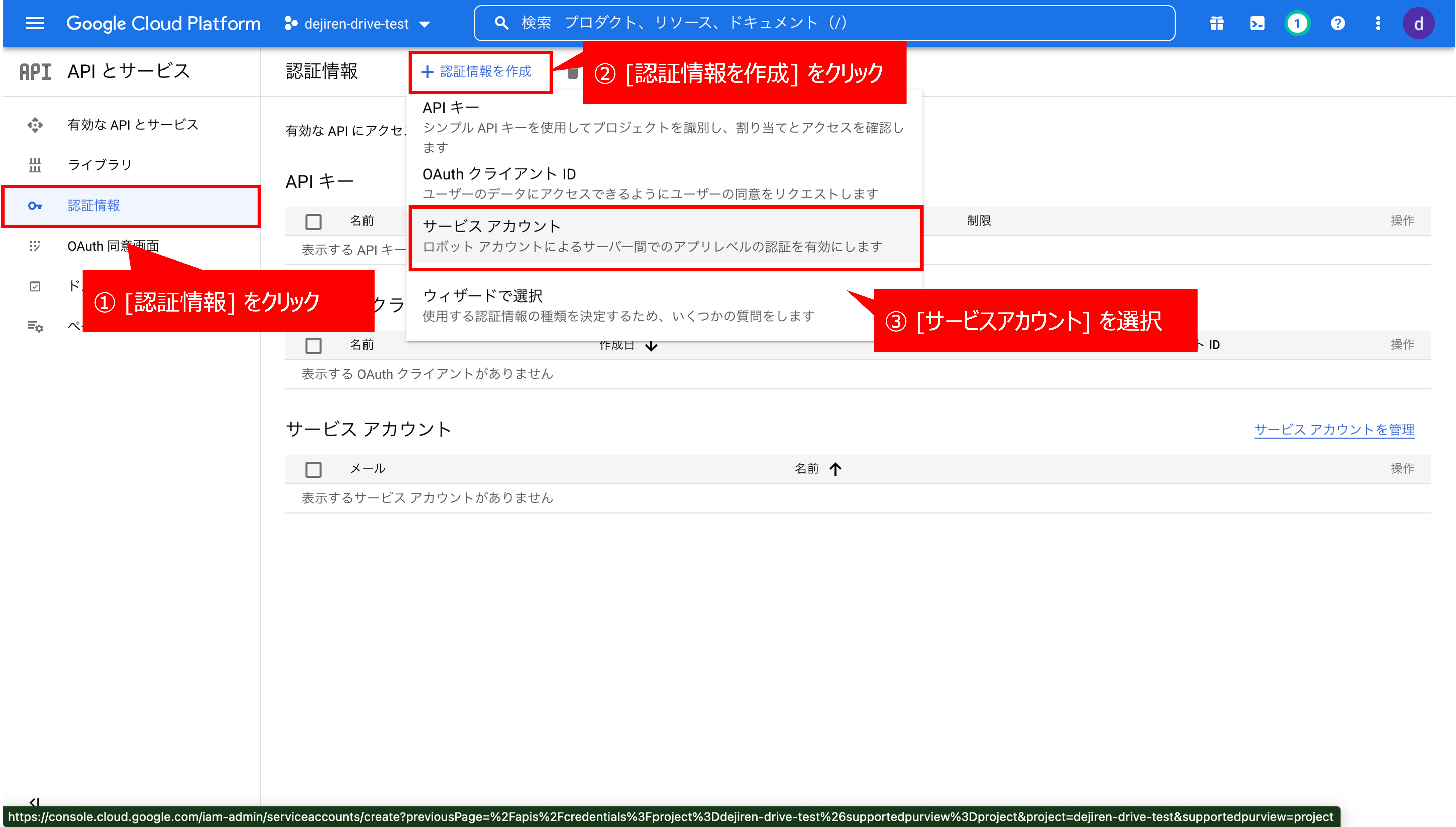Click the Google Cloud Platform logo
This screenshot has width=1456, height=827.
[164, 23]
